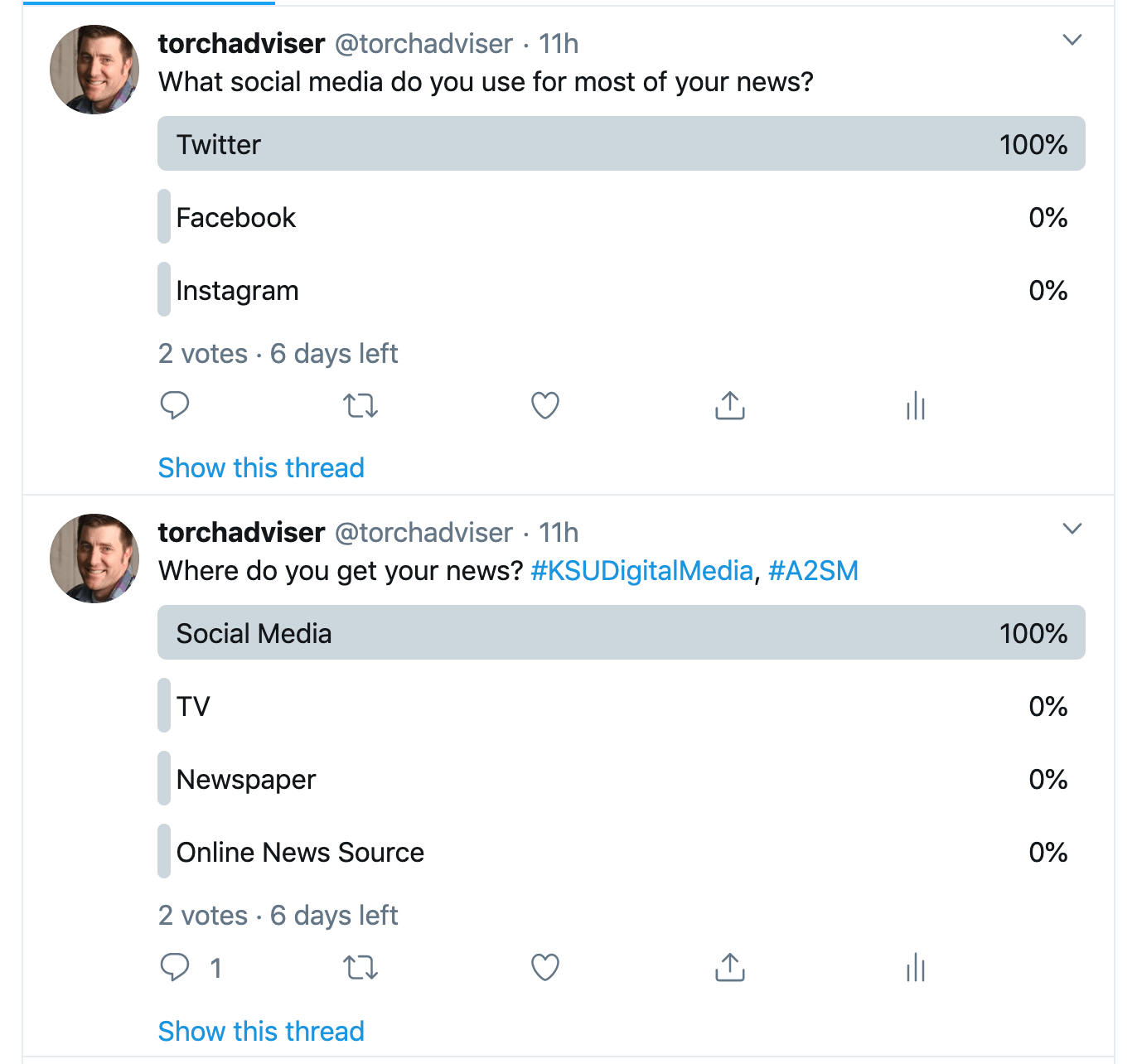Reply to the 'Where do you get your news' tweet
The image size is (1137, 1064).
[175, 967]
